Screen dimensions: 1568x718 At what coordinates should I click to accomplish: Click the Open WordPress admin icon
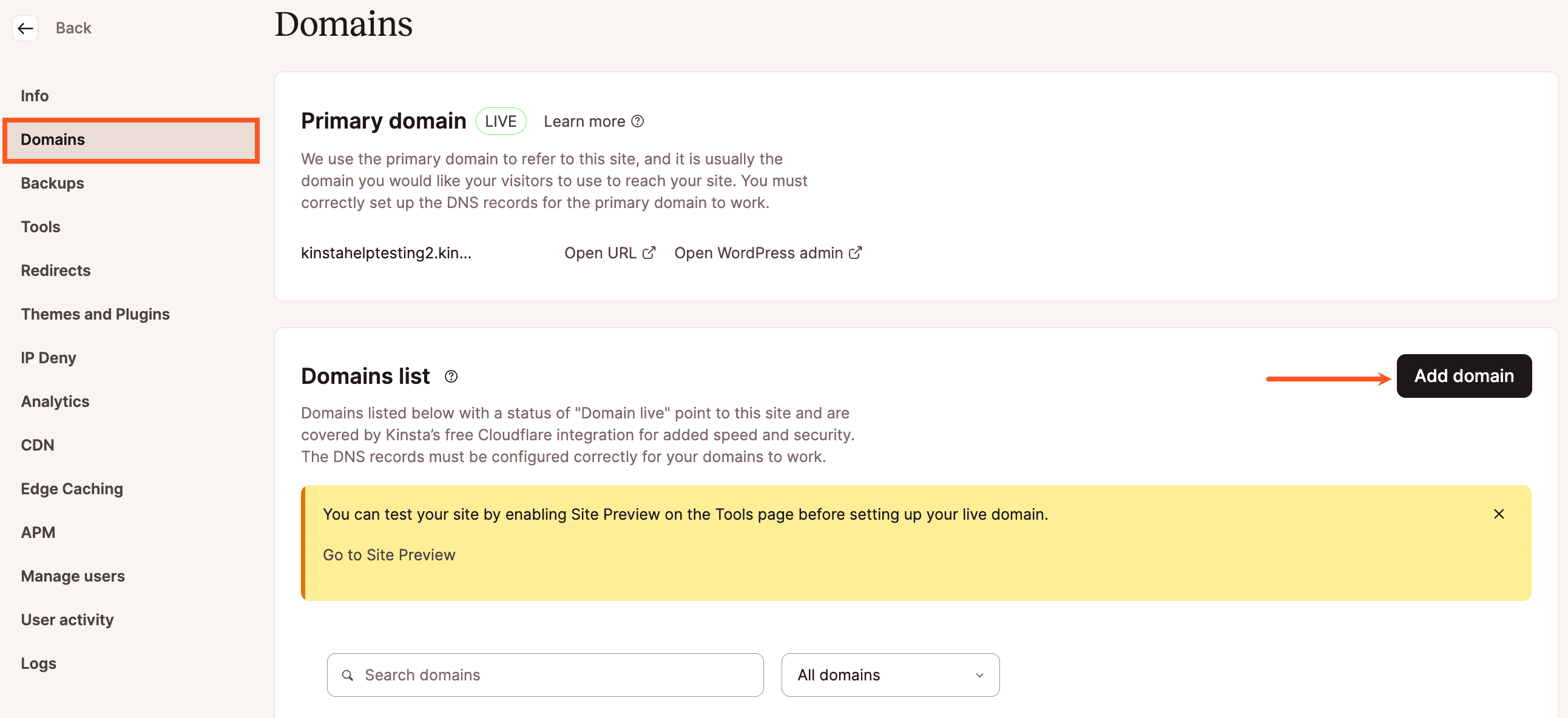click(854, 253)
